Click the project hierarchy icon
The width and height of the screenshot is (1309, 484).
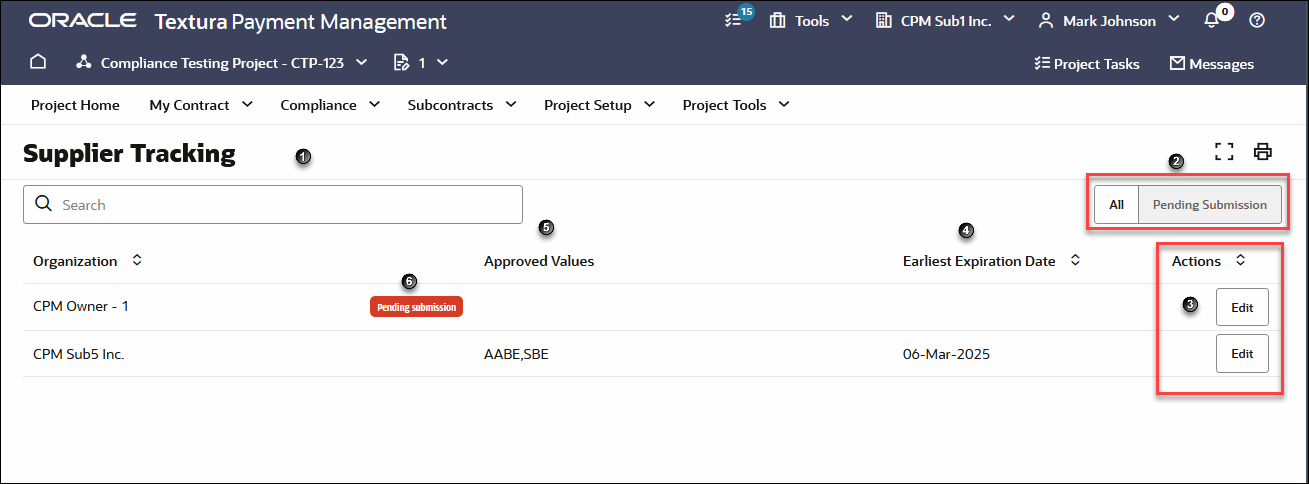(84, 62)
